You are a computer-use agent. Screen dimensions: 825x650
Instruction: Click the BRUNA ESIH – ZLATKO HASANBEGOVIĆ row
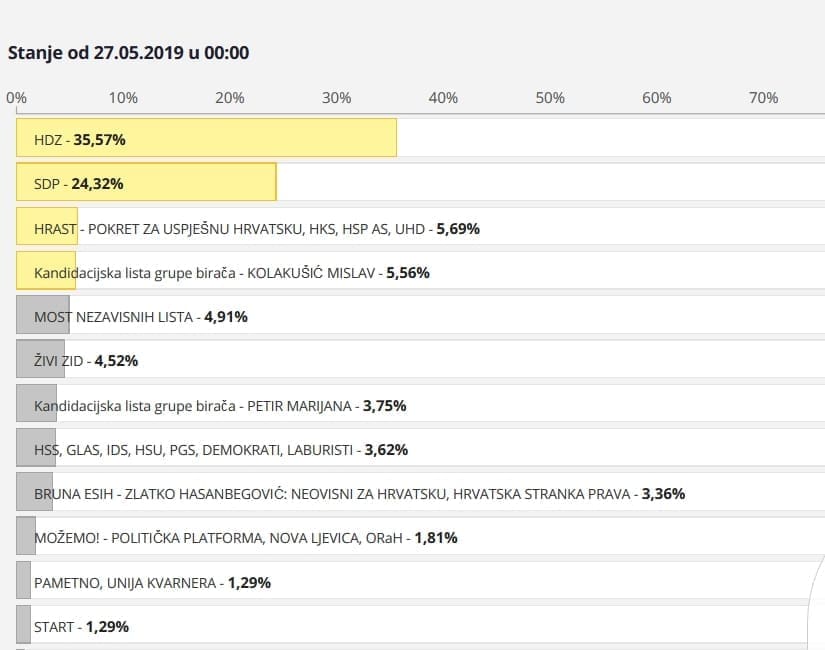tap(359, 493)
